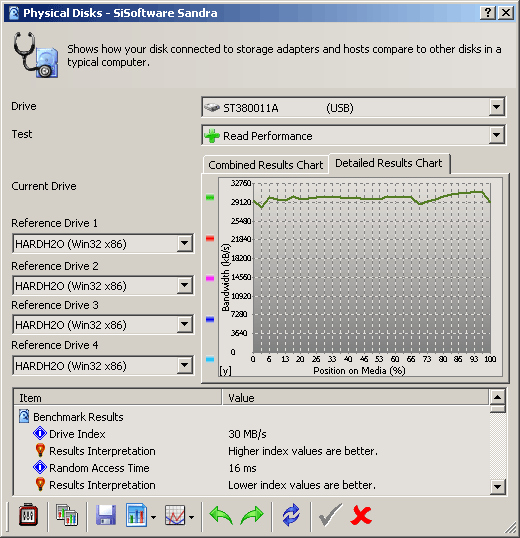Click the Current Drive label

click(x=44, y=186)
